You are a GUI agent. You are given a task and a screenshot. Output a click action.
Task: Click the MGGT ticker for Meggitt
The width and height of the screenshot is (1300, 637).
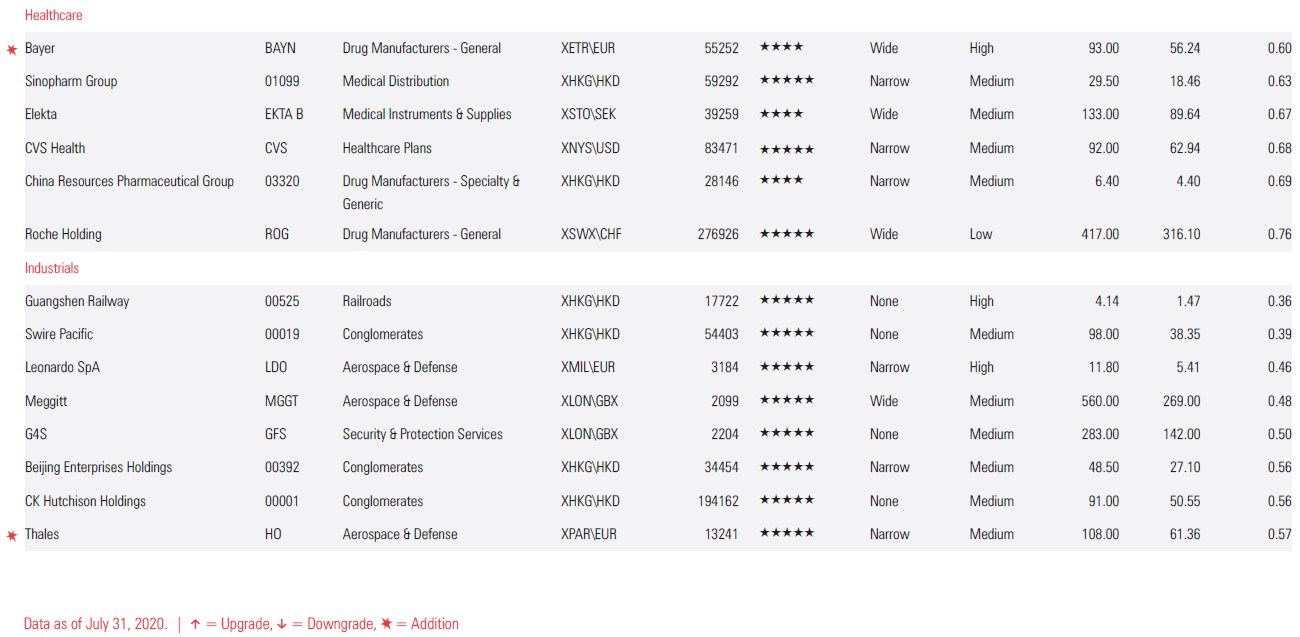click(x=282, y=401)
